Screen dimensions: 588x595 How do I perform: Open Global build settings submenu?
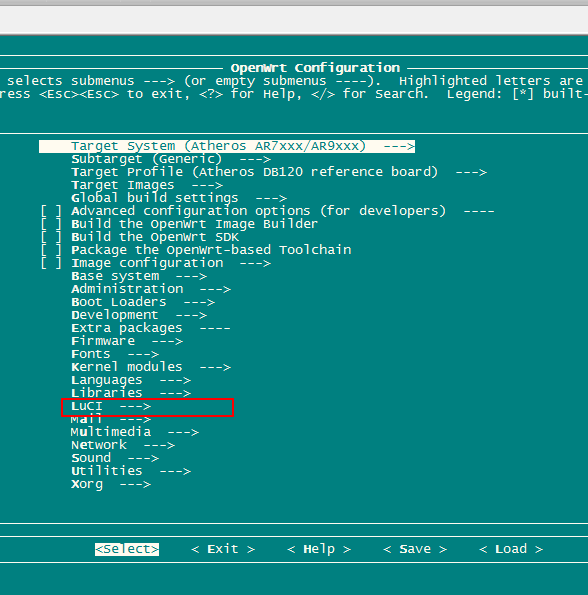coord(179,198)
